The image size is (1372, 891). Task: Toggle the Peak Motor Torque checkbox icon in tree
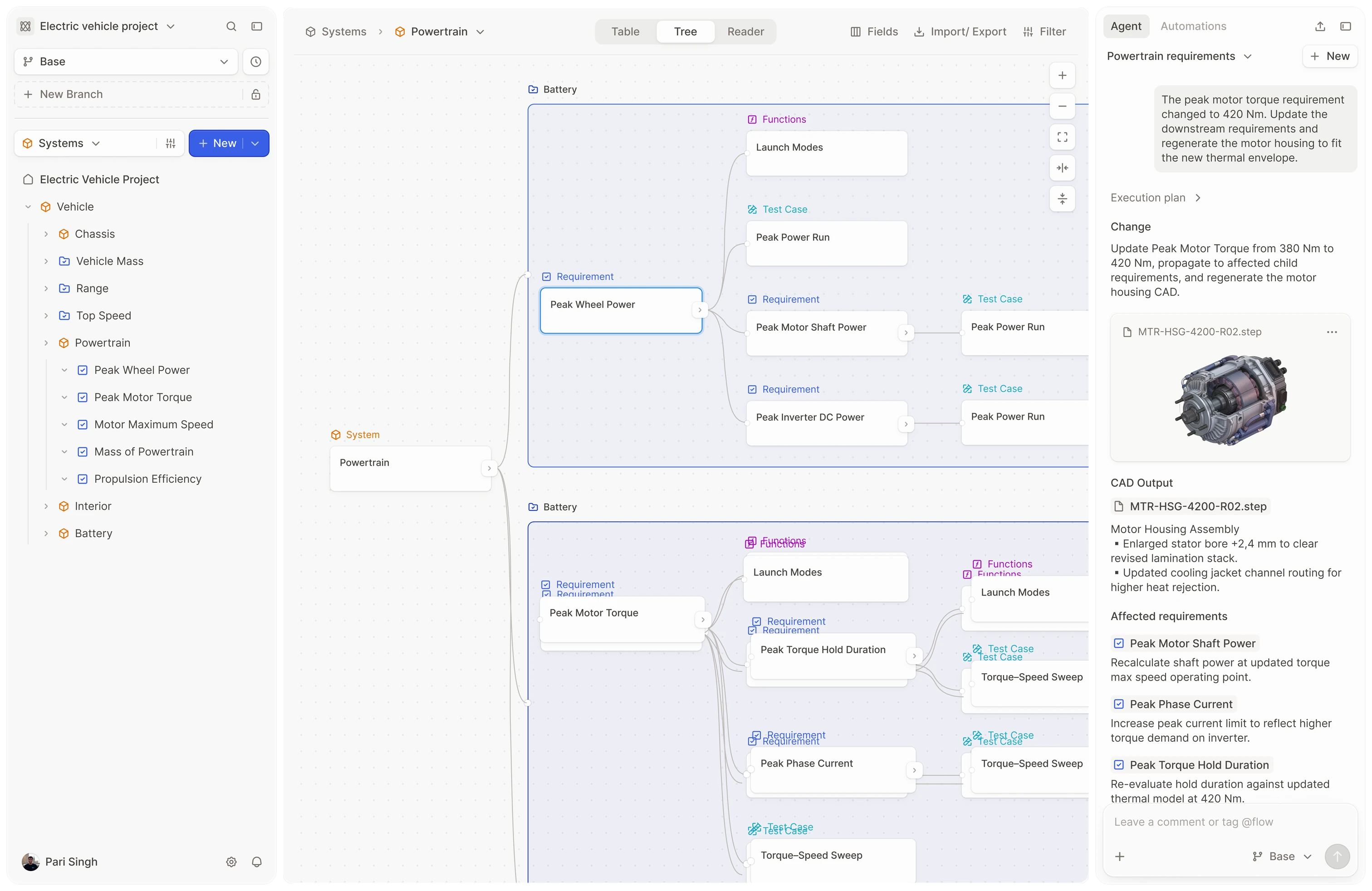coord(83,397)
